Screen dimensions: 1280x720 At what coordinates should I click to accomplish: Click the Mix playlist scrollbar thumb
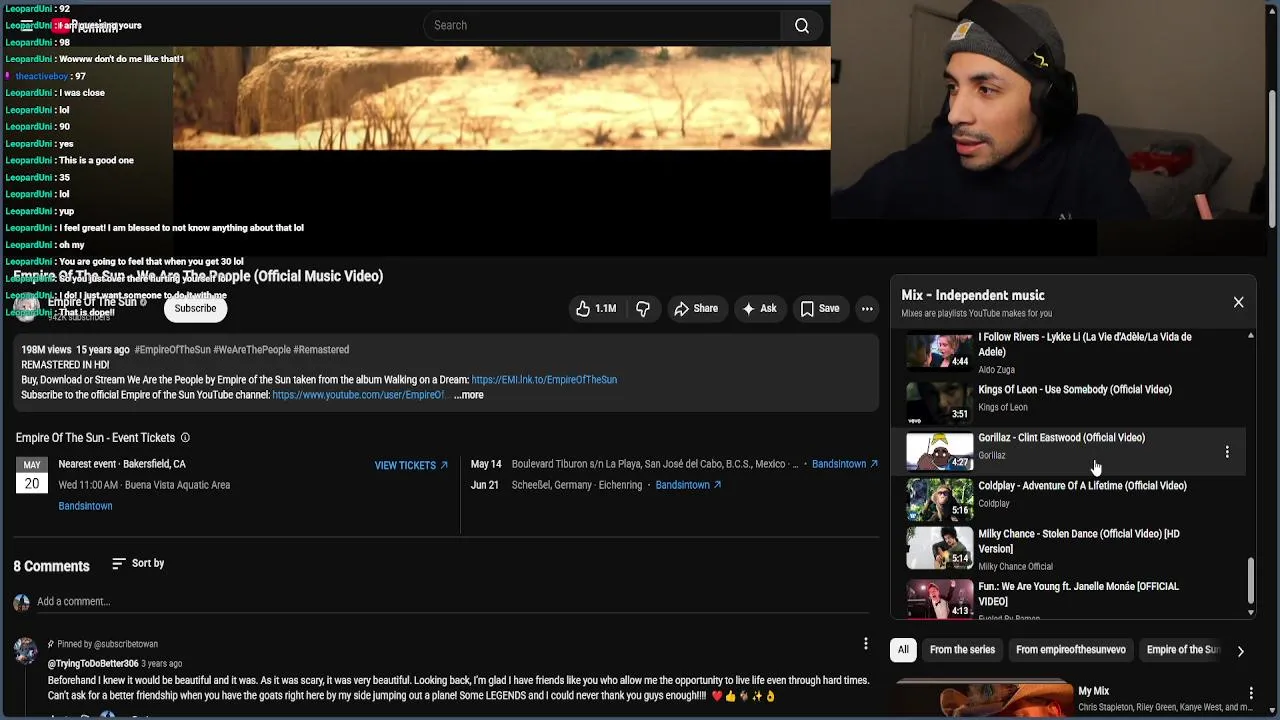click(x=1250, y=580)
